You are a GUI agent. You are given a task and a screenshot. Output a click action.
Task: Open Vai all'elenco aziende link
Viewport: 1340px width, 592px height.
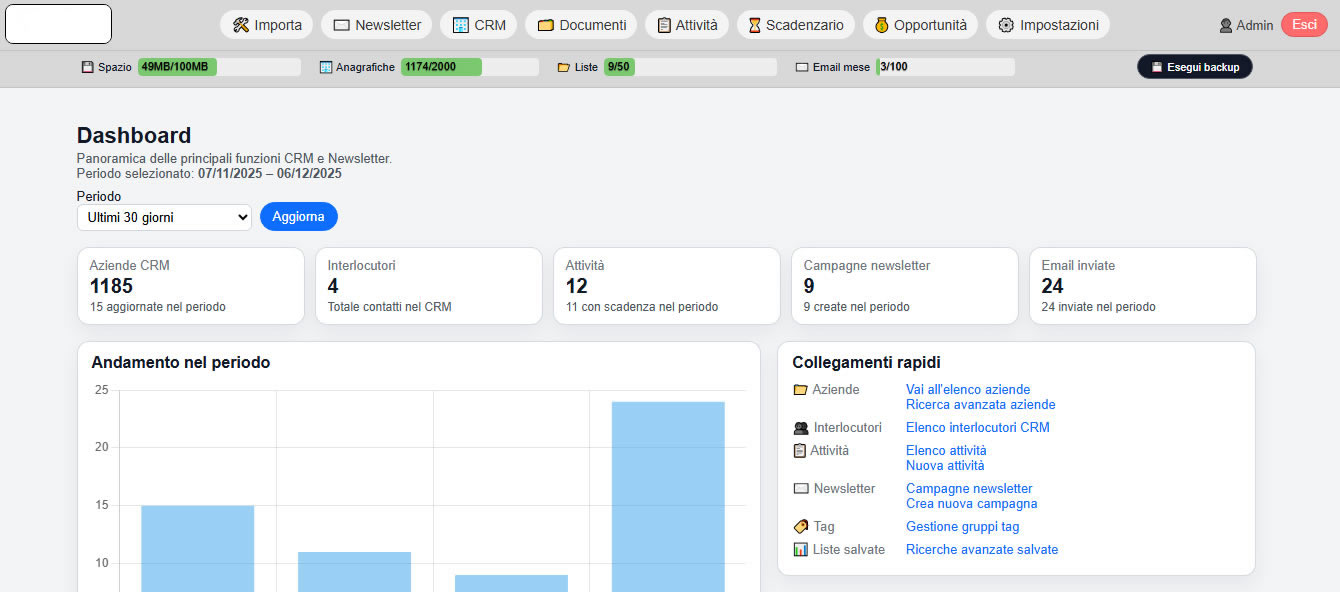(968, 390)
